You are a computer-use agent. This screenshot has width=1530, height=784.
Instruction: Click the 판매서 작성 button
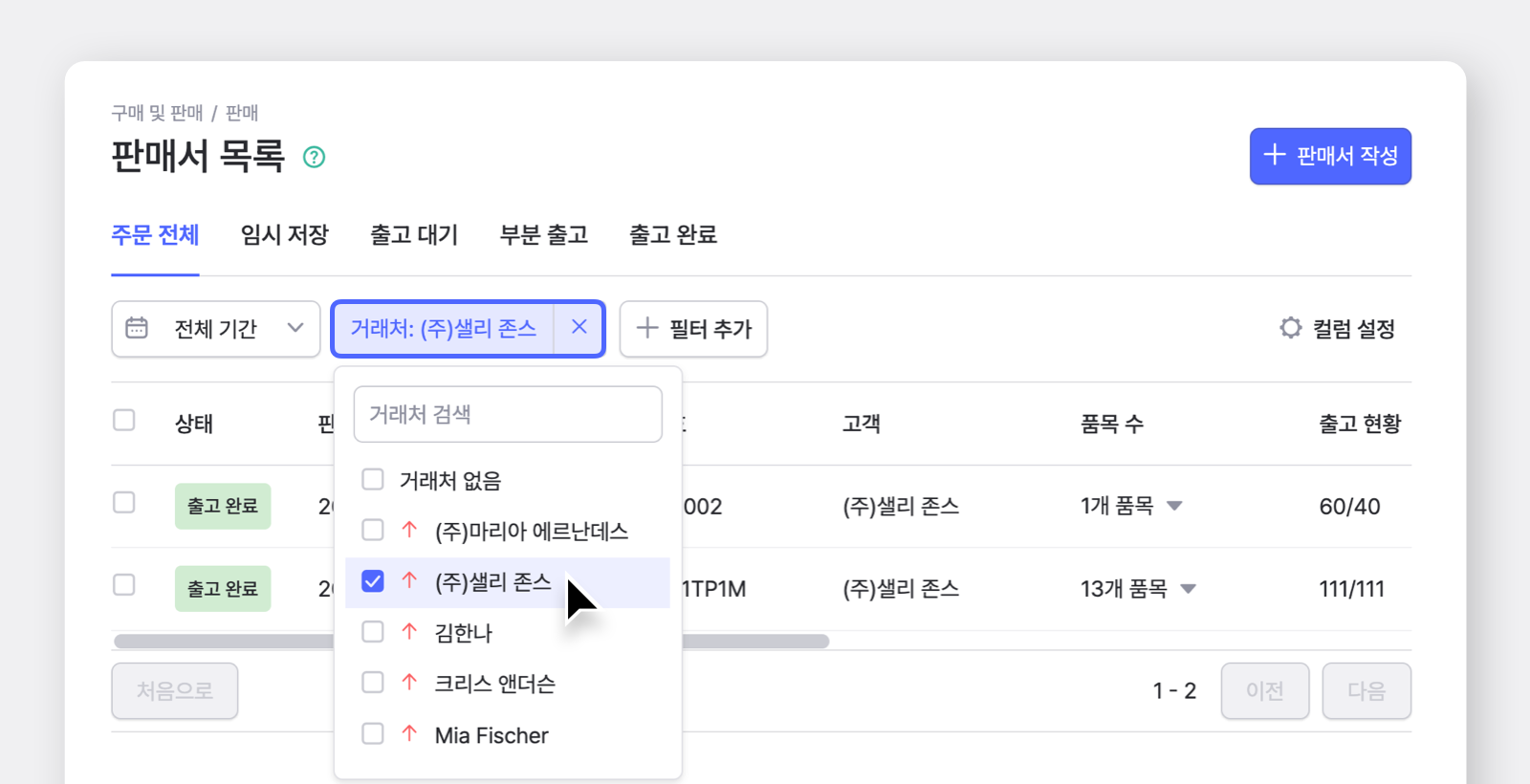tap(1330, 156)
